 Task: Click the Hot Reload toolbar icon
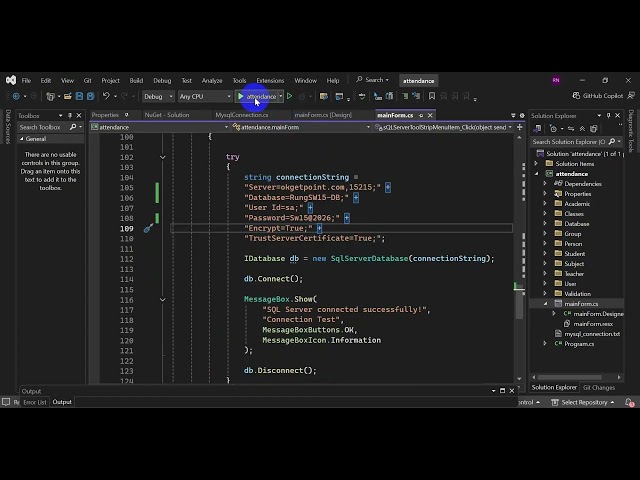pyautogui.click(x=302, y=96)
